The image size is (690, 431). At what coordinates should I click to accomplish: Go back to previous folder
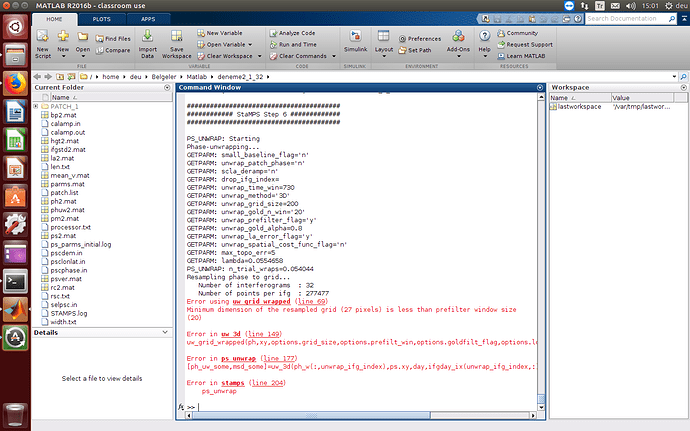tap(37, 77)
